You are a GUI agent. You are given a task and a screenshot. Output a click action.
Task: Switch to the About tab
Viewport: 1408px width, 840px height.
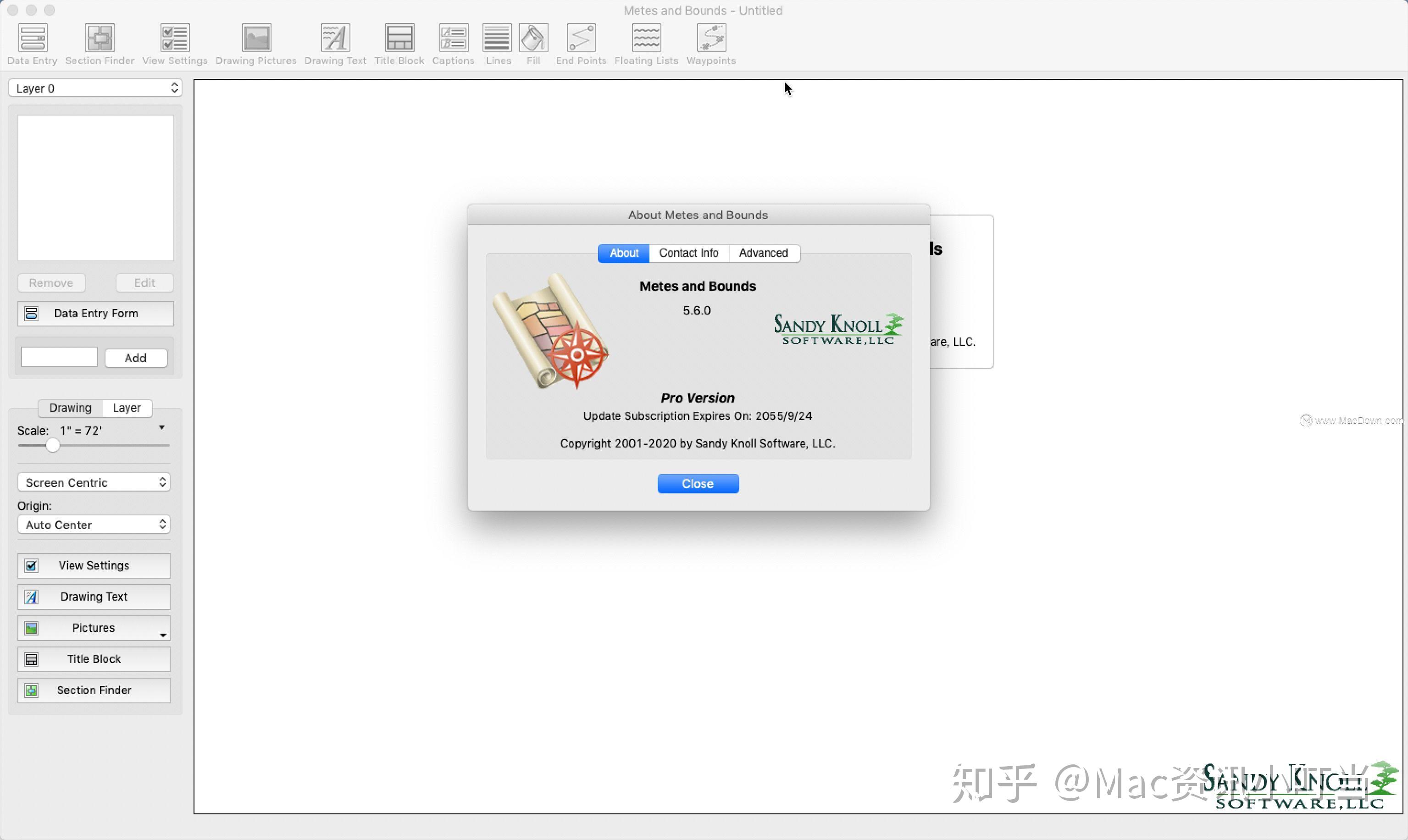[x=624, y=253]
